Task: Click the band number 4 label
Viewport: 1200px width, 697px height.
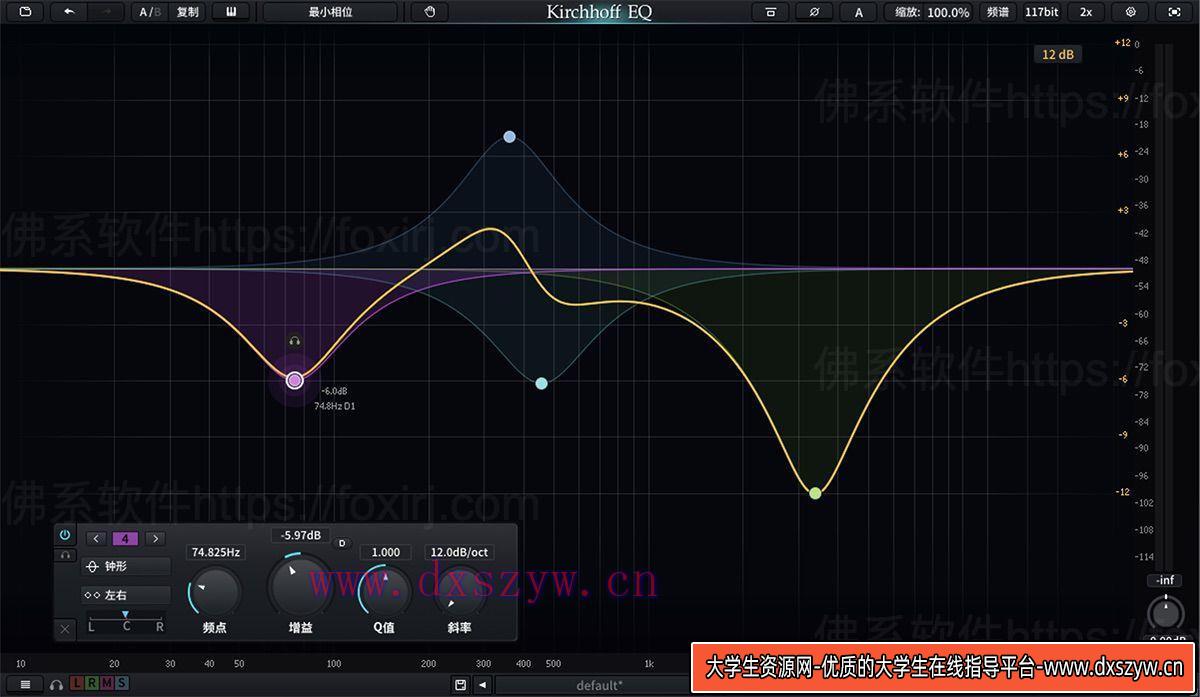Action: 126,538
